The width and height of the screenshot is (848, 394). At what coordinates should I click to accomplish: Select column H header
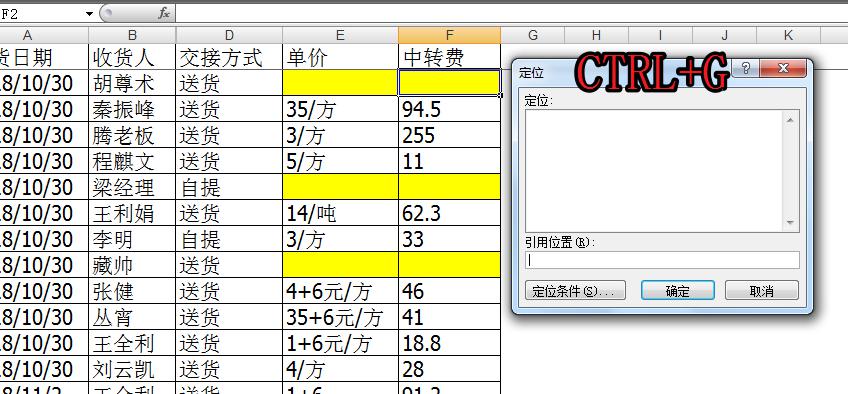click(597, 36)
